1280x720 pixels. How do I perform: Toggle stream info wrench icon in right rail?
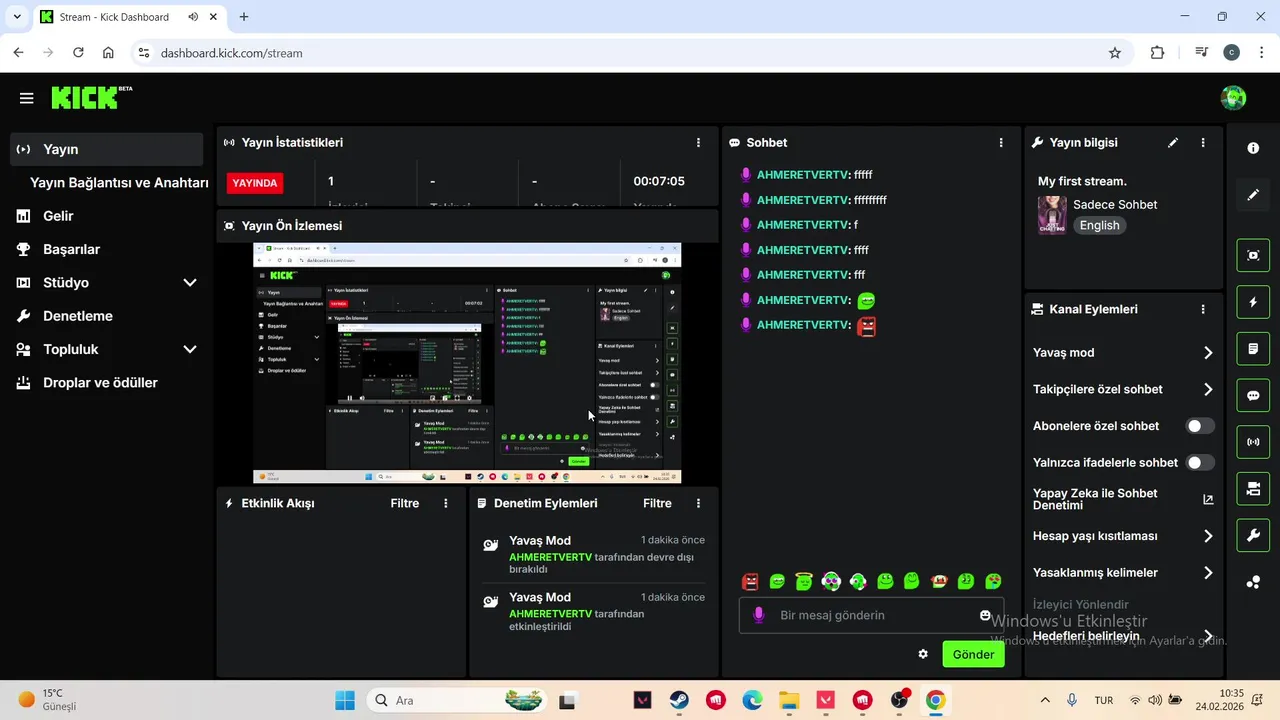click(x=1253, y=536)
